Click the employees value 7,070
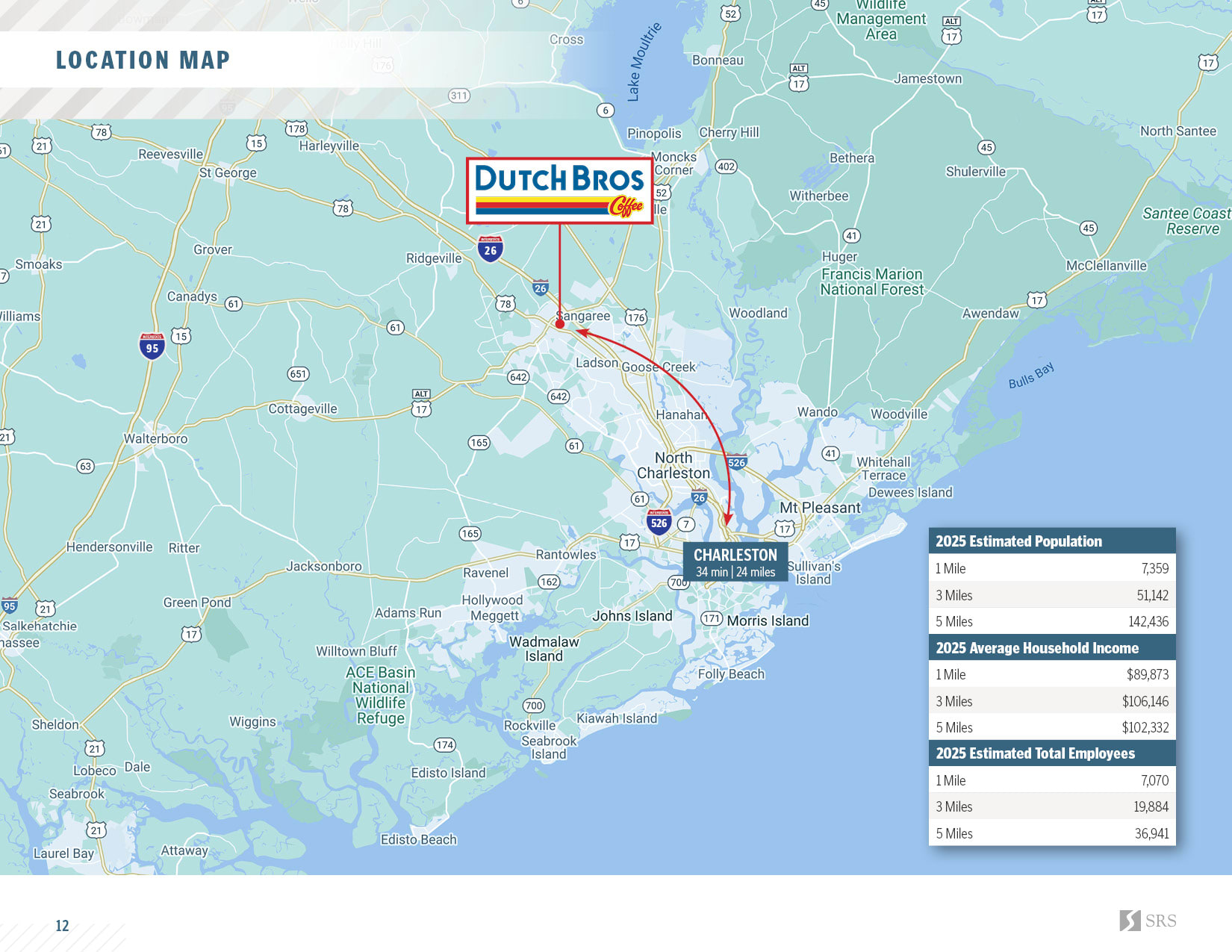The height and width of the screenshot is (952, 1232). point(1154,780)
